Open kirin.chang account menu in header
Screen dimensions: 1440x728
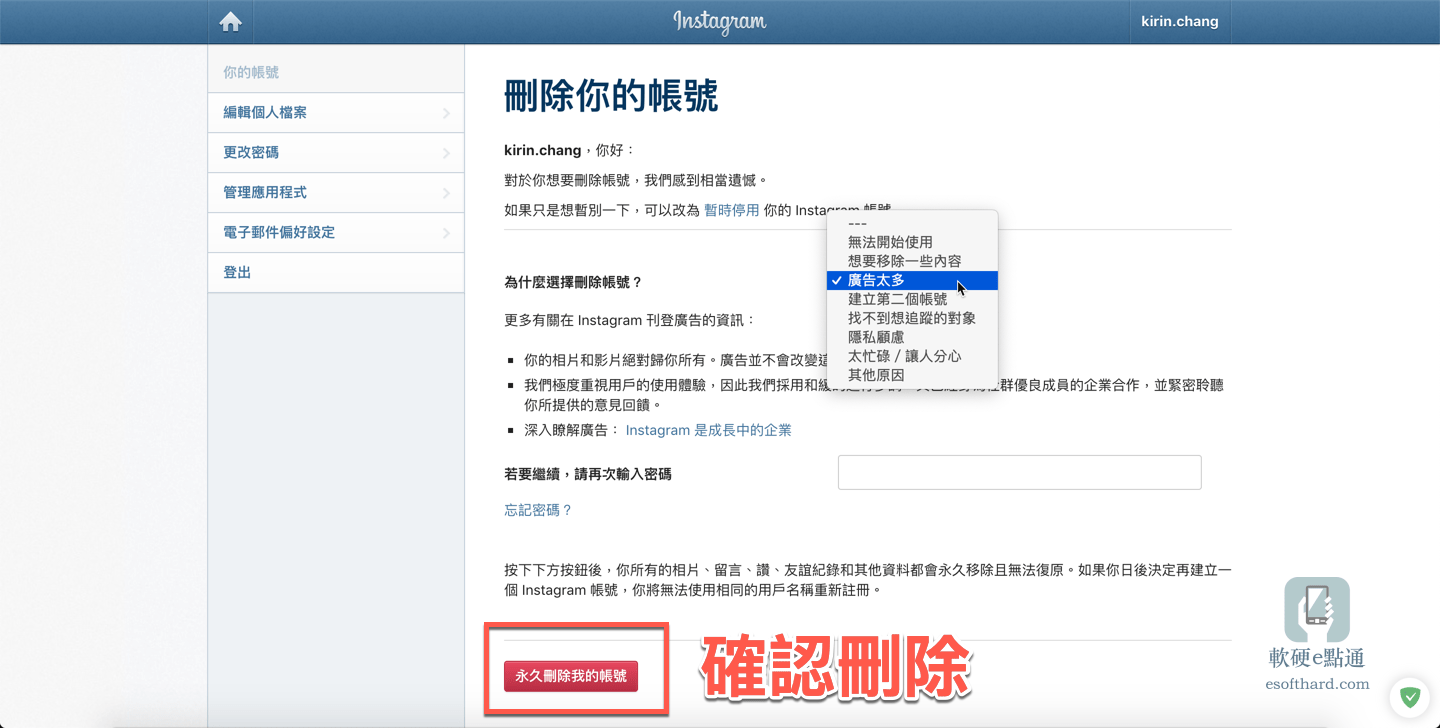point(1179,21)
